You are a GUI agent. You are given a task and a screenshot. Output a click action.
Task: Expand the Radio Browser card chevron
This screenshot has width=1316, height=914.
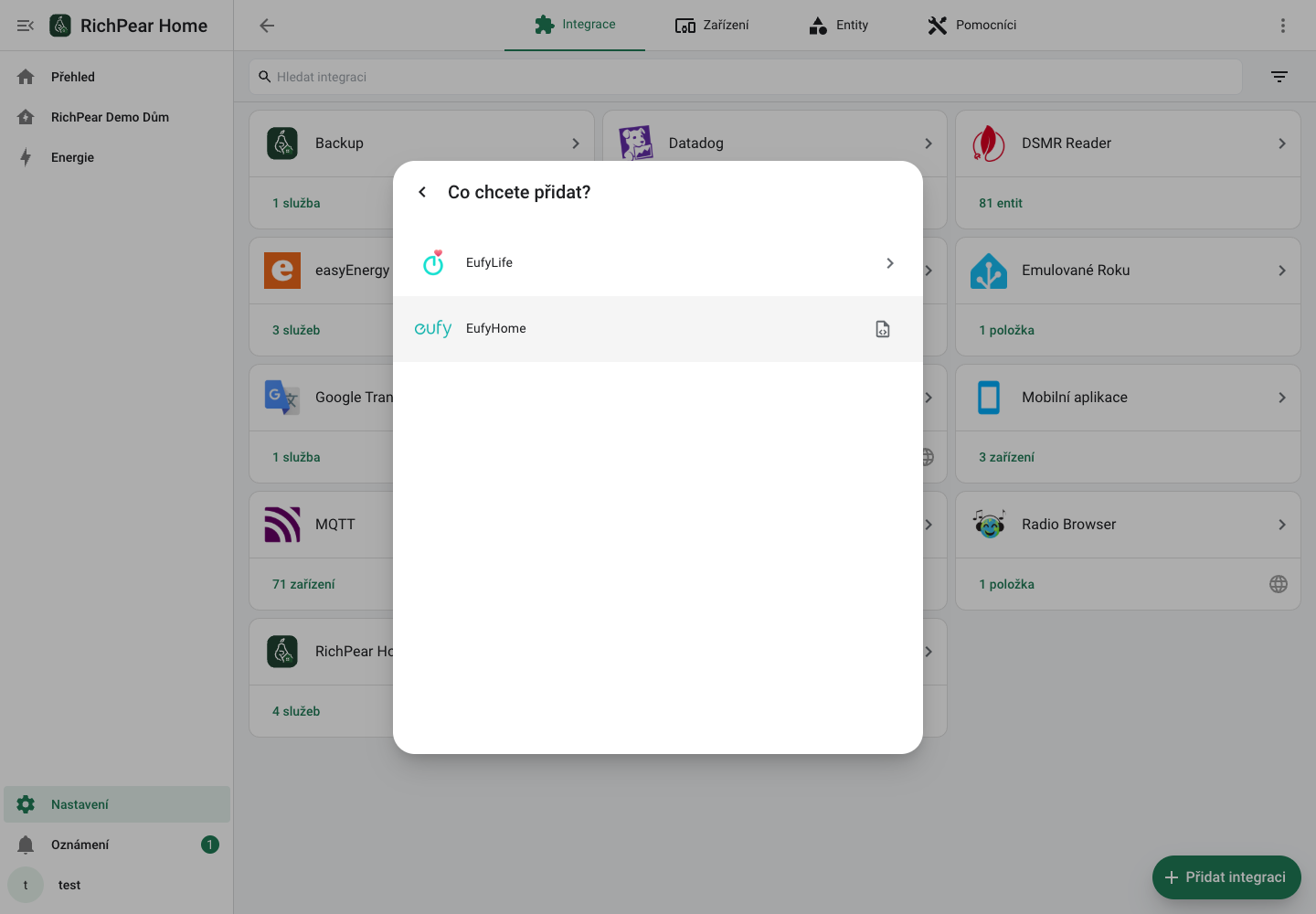[1282, 525]
